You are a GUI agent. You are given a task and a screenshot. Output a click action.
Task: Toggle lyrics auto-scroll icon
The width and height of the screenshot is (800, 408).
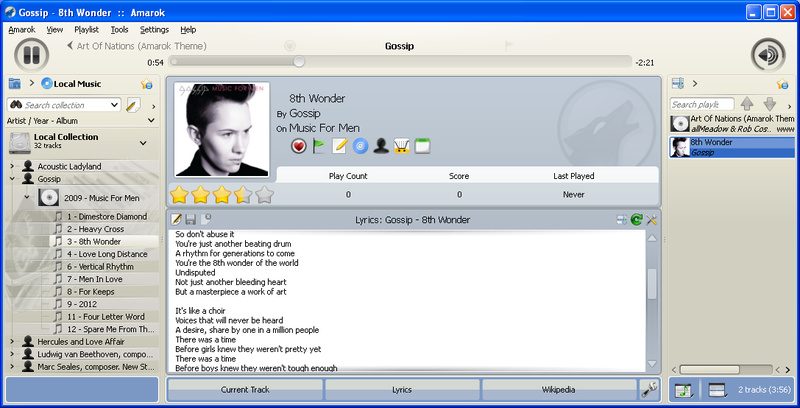(x=621, y=220)
